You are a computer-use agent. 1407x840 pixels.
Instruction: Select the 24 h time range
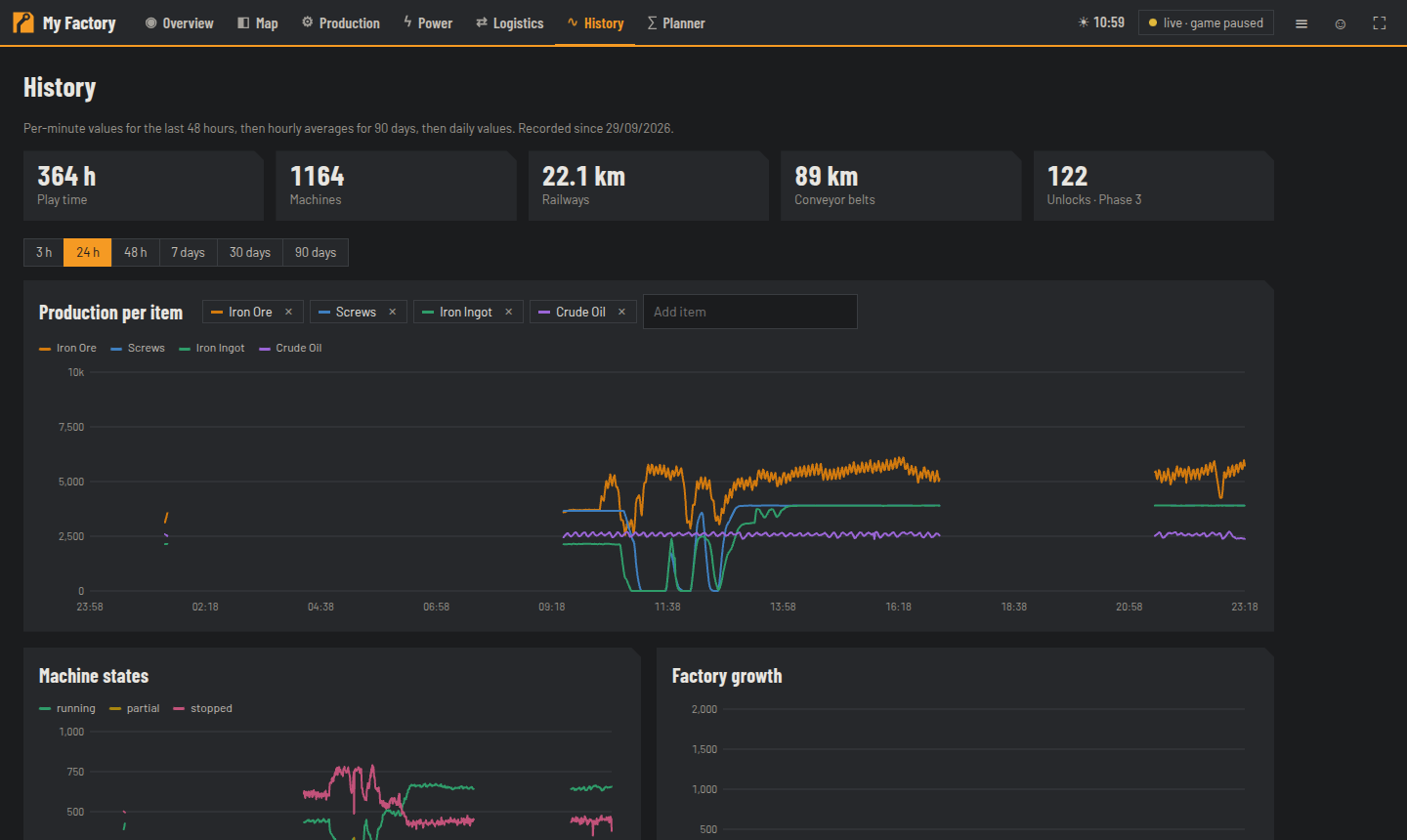(88, 252)
